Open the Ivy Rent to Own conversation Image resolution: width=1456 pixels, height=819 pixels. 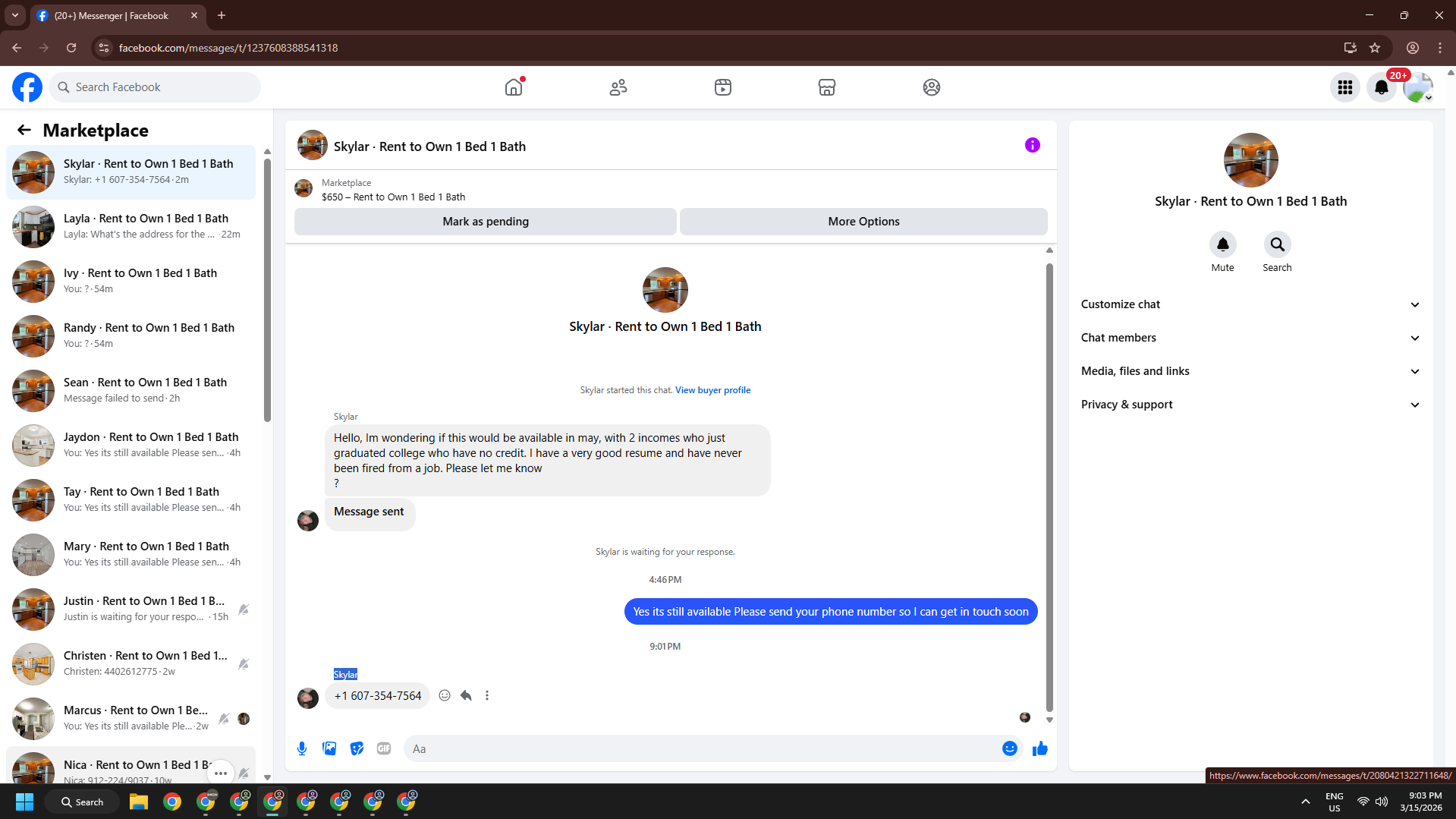click(x=131, y=281)
